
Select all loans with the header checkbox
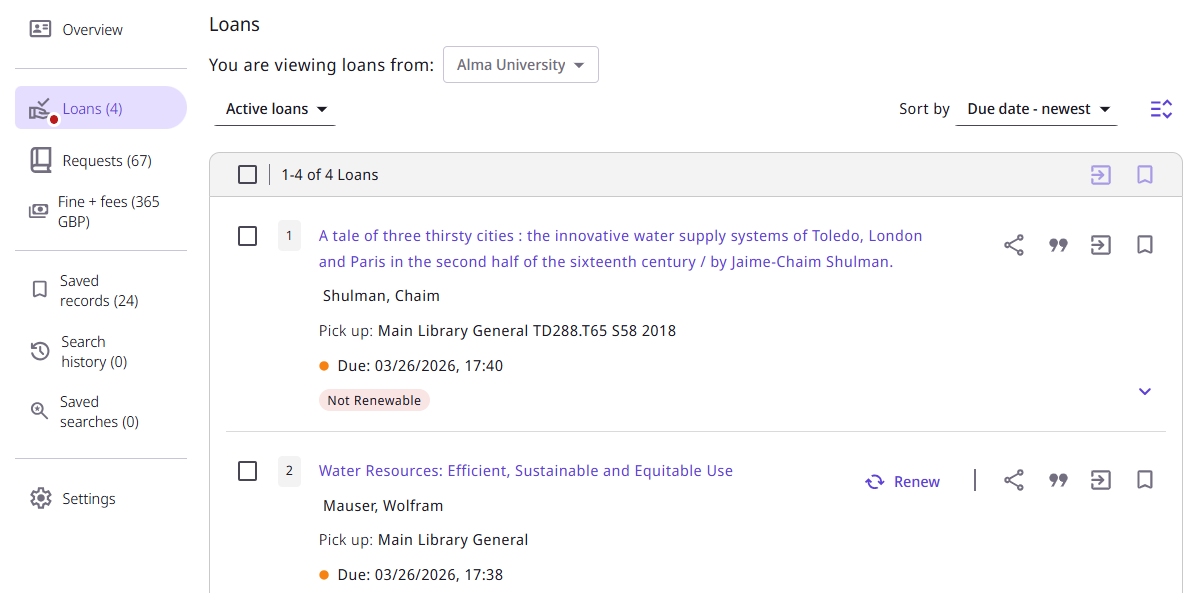[247, 174]
